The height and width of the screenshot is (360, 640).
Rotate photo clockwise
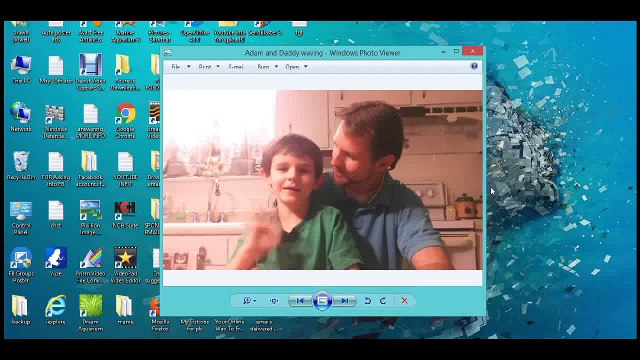[383, 301]
